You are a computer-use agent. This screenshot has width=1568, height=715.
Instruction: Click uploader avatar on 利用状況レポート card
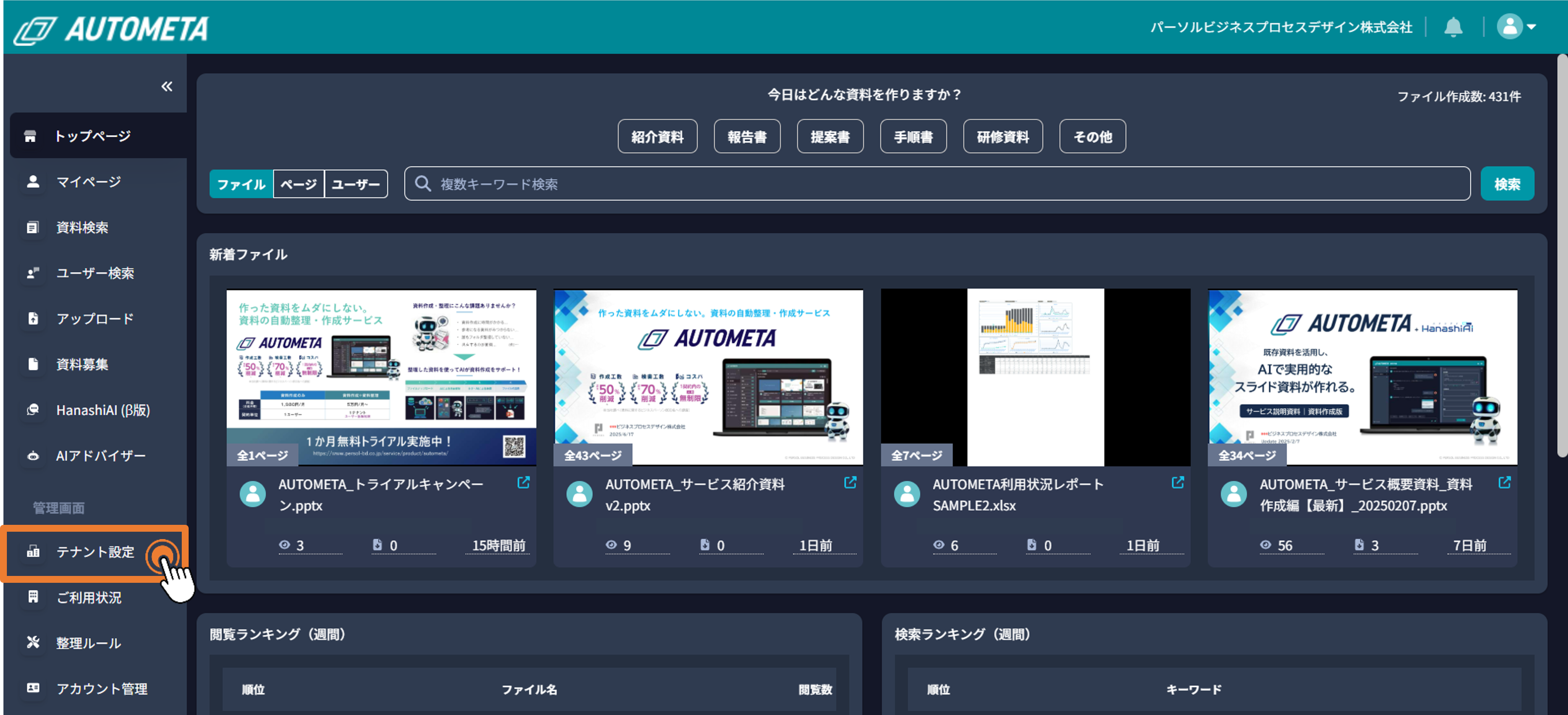point(907,494)
